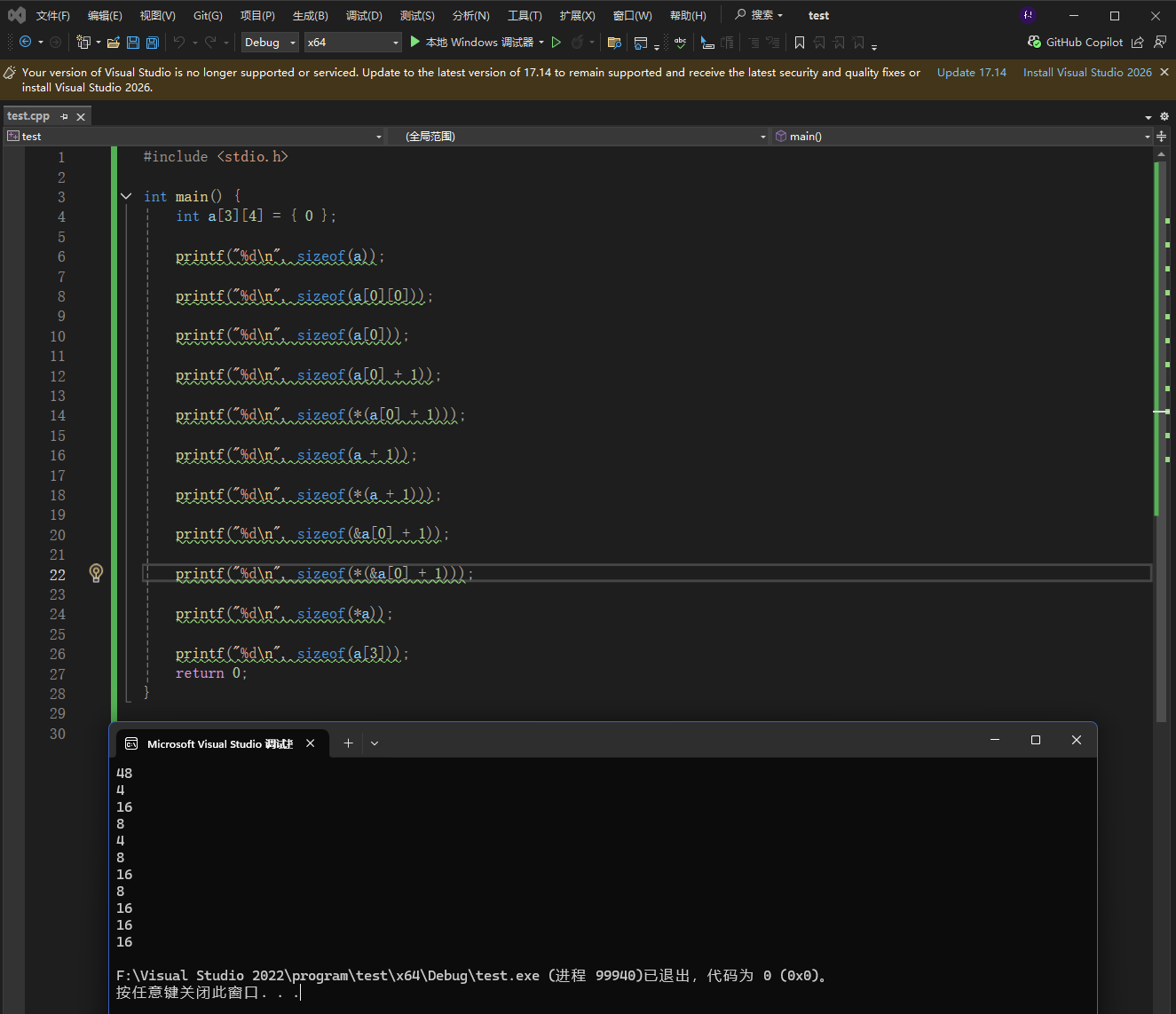1176x1014 pixels.
Task: Click the share icon next to Copilot
Action: (1138, 43)
